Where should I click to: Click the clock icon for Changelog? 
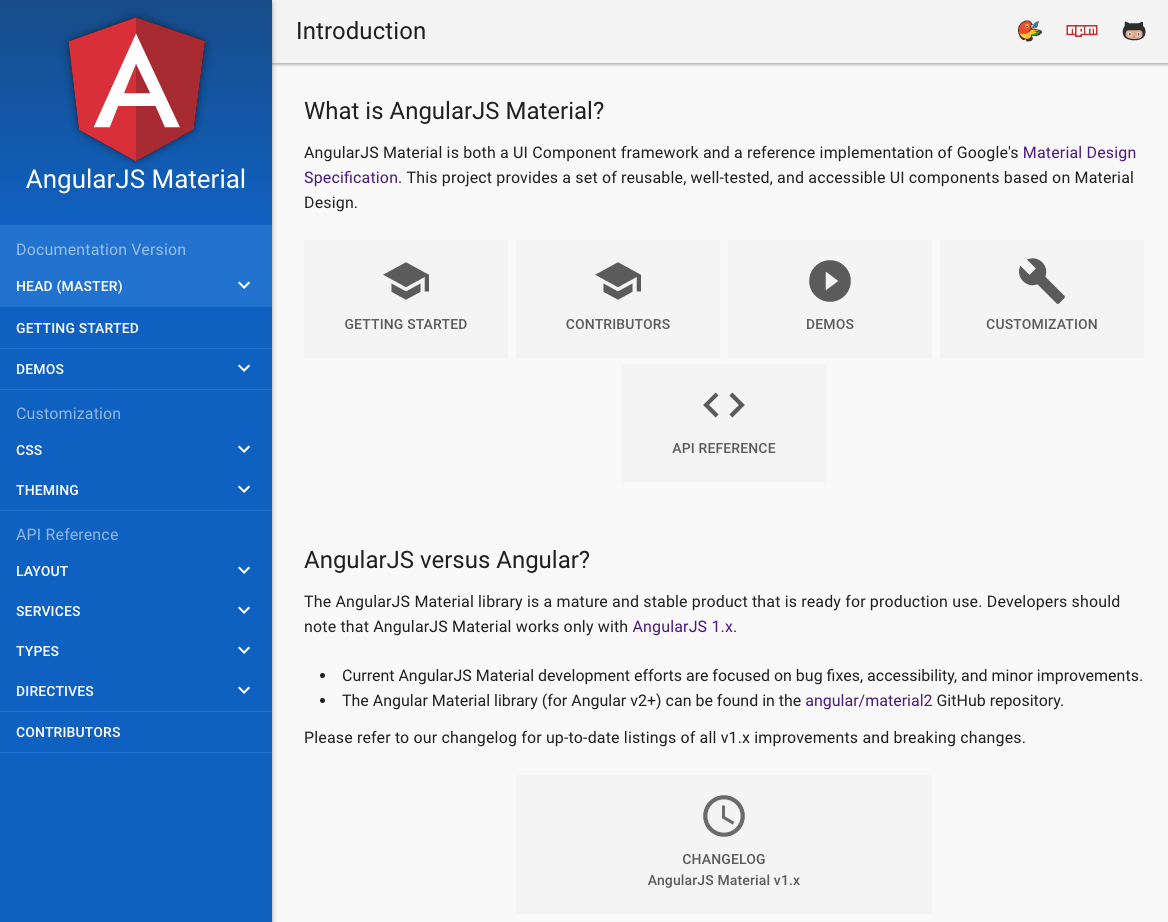click(724, 816)
